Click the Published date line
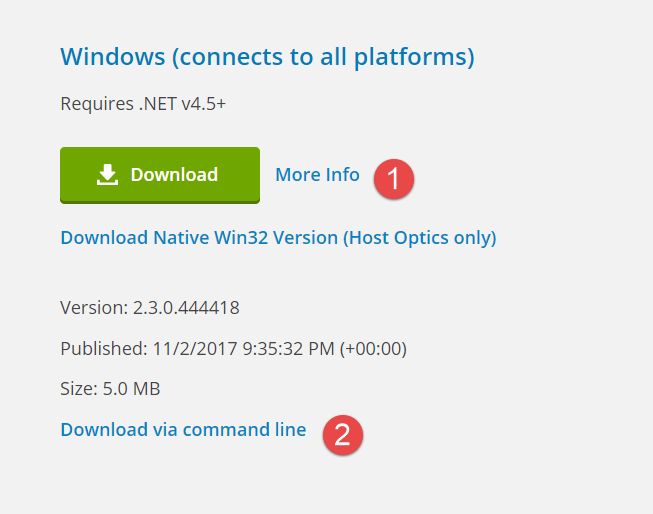This screenshot has height=514, width=653. coord(234,349)
